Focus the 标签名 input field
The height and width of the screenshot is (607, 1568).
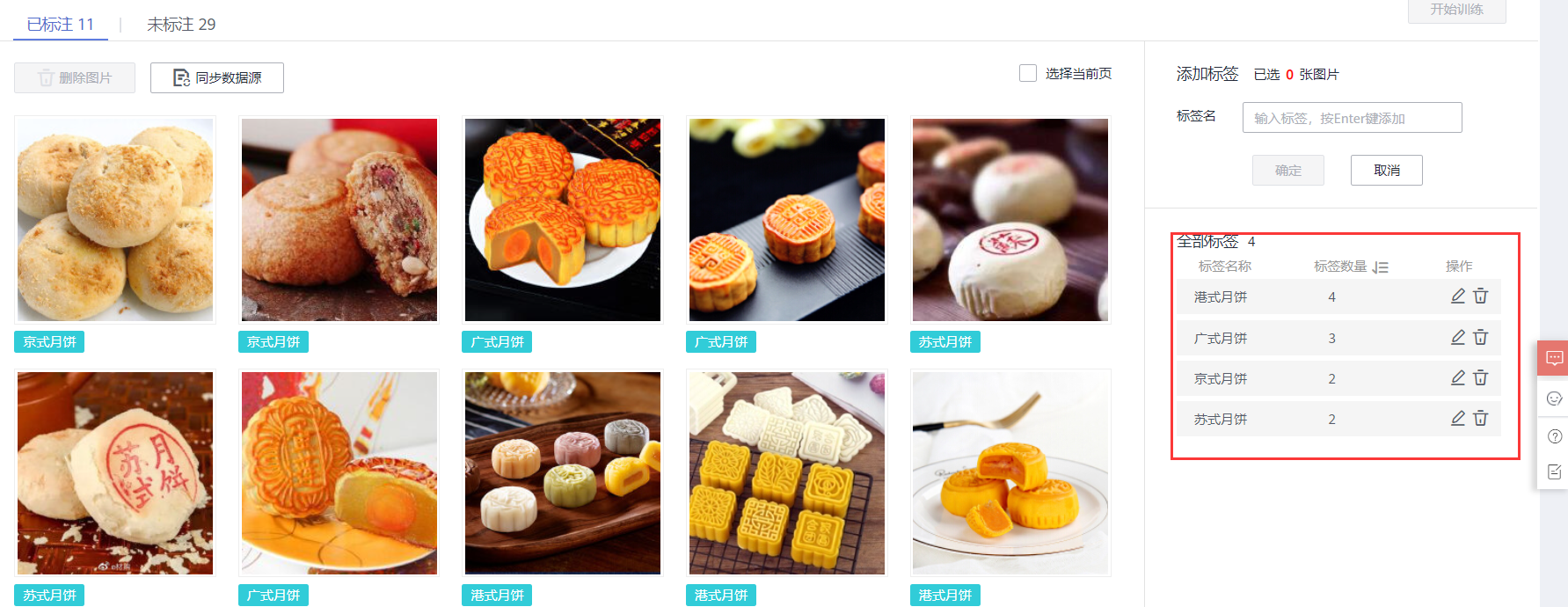1352,118
